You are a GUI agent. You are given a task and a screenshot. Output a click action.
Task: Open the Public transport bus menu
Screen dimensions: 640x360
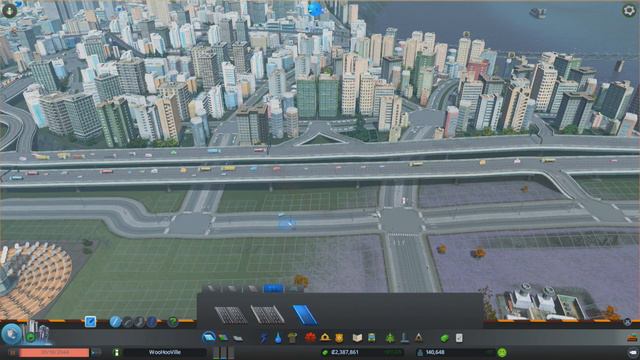point(371,338)
